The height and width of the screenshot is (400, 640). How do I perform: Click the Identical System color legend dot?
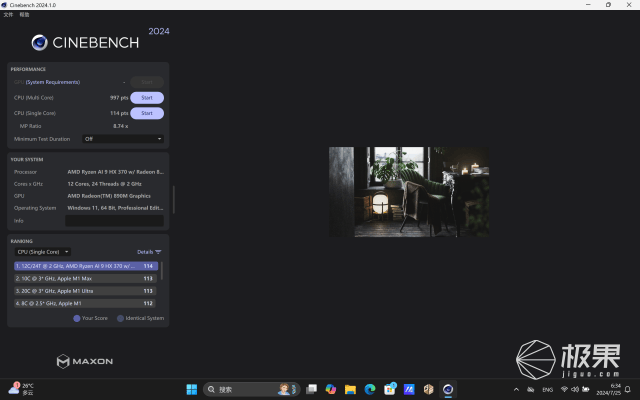(x=120, y=318)
